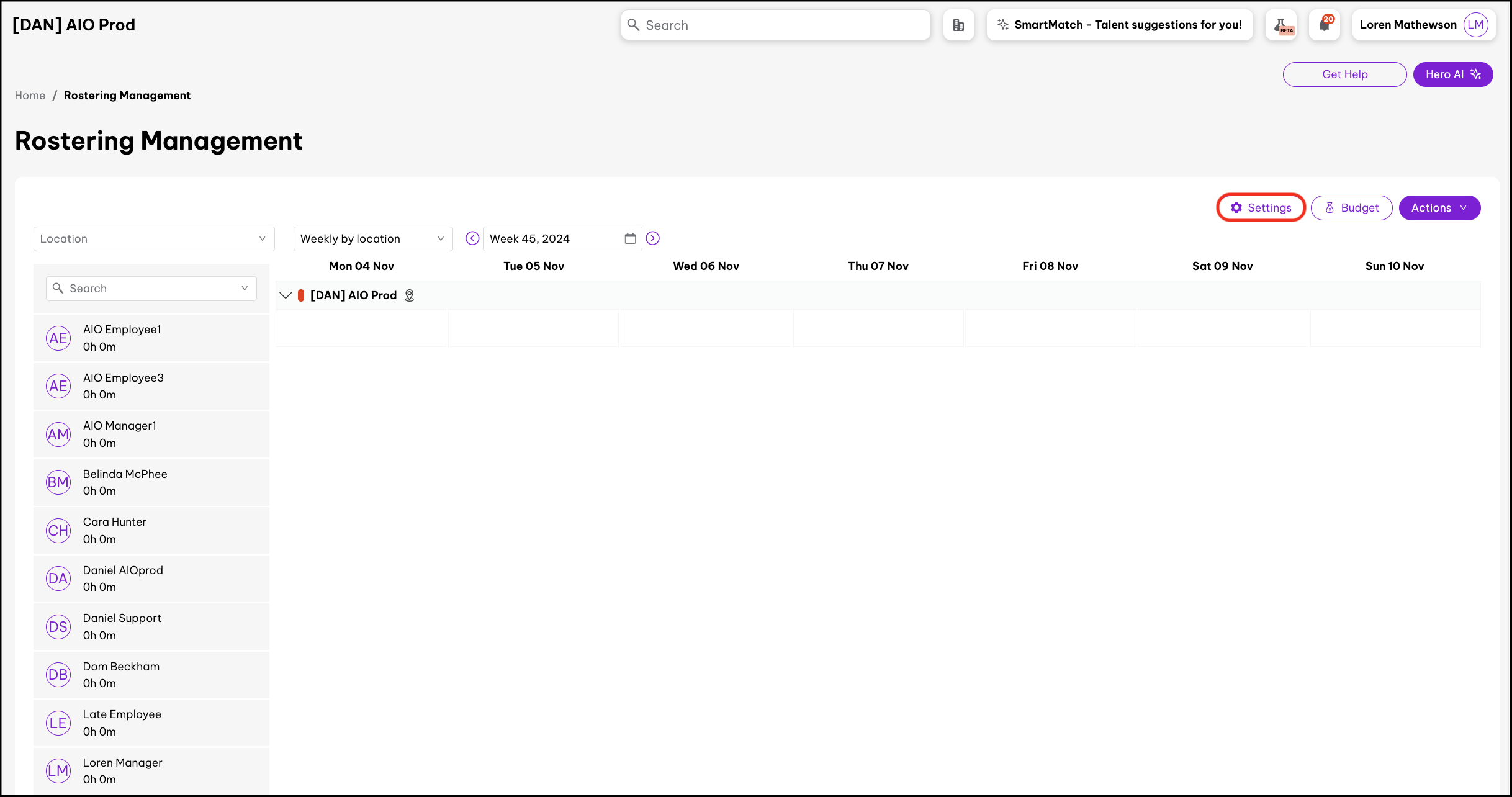The height and width of the screenshot is (797, 1512).
Task: Go to previous week arrow
Action: click(472, 238)
